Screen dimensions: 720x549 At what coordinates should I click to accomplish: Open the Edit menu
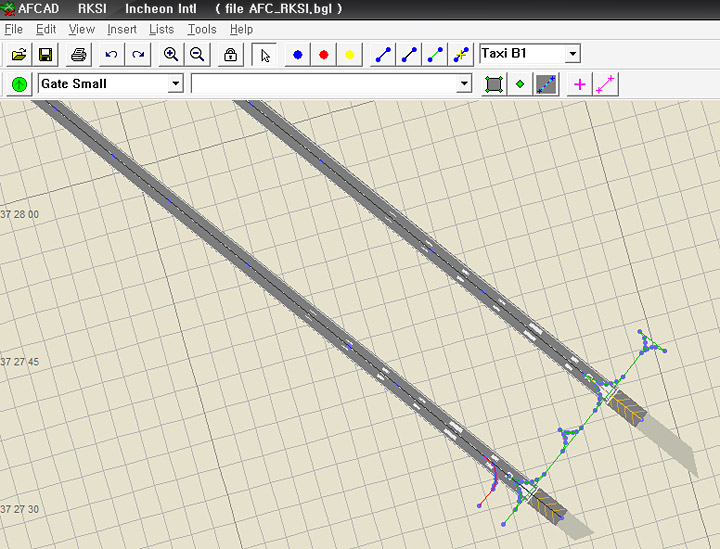46,29
